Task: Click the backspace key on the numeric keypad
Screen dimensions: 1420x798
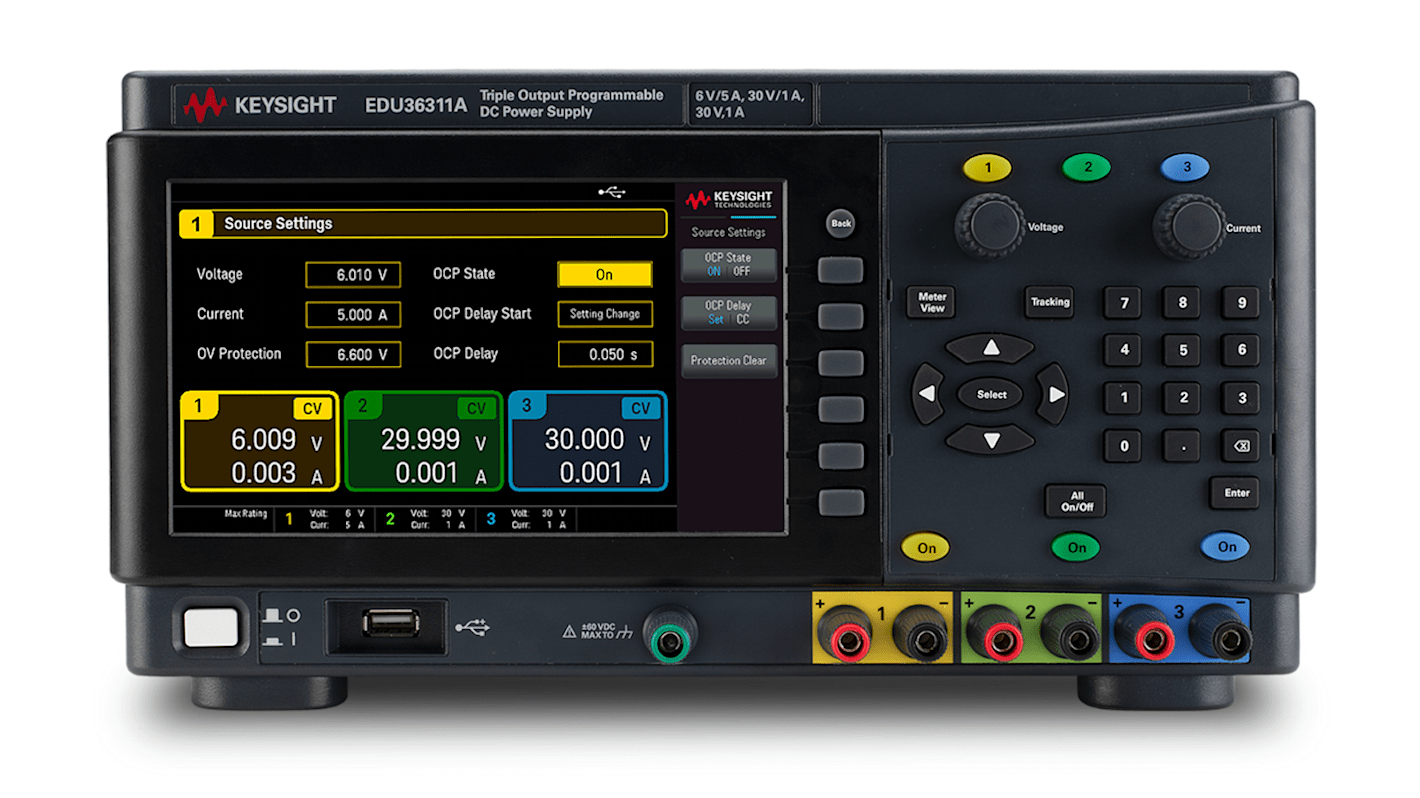Action: pyautogui.click(x=1241, y=446)
